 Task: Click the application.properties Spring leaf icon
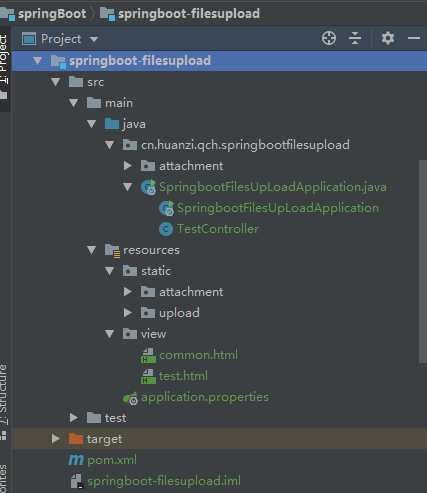pyautogui.click(x=130, y=398)
